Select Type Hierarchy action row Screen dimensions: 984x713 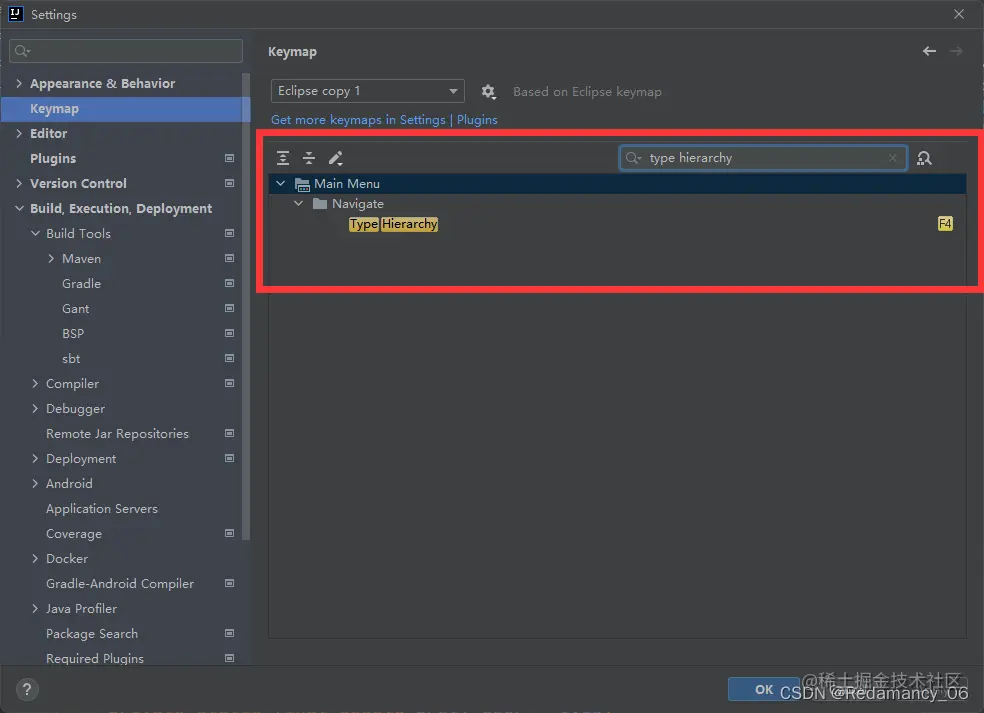(x=618, y=224)
